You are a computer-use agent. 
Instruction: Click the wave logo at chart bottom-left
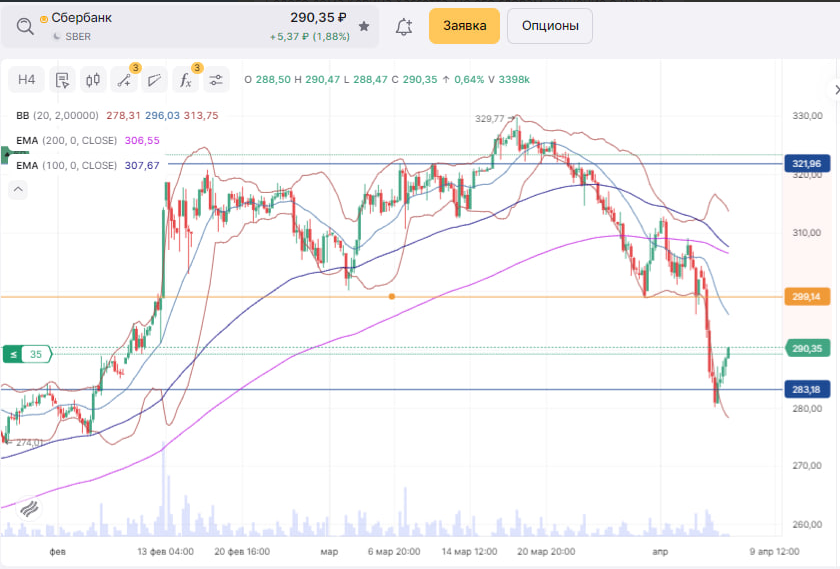click(27, 507)
